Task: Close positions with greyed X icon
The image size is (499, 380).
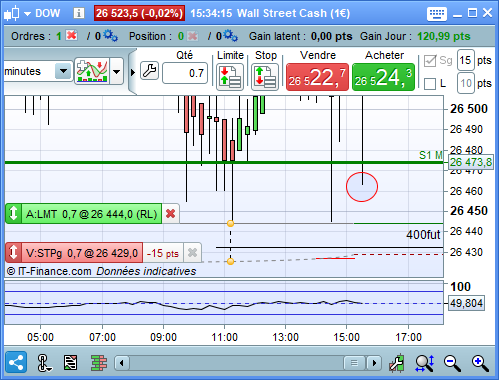Action: click(192, 36)
